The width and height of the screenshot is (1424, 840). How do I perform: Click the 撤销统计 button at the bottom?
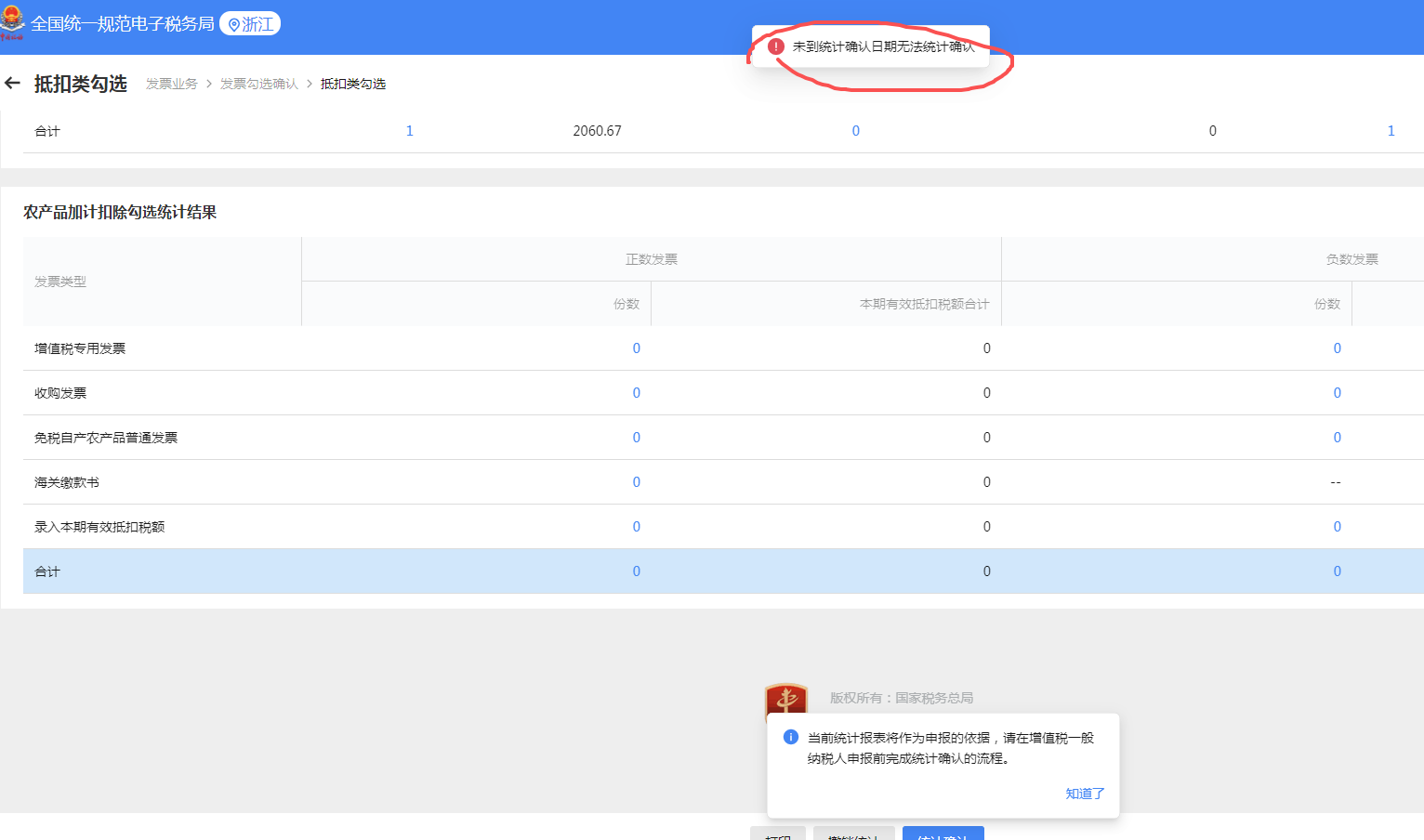point(853,834)
